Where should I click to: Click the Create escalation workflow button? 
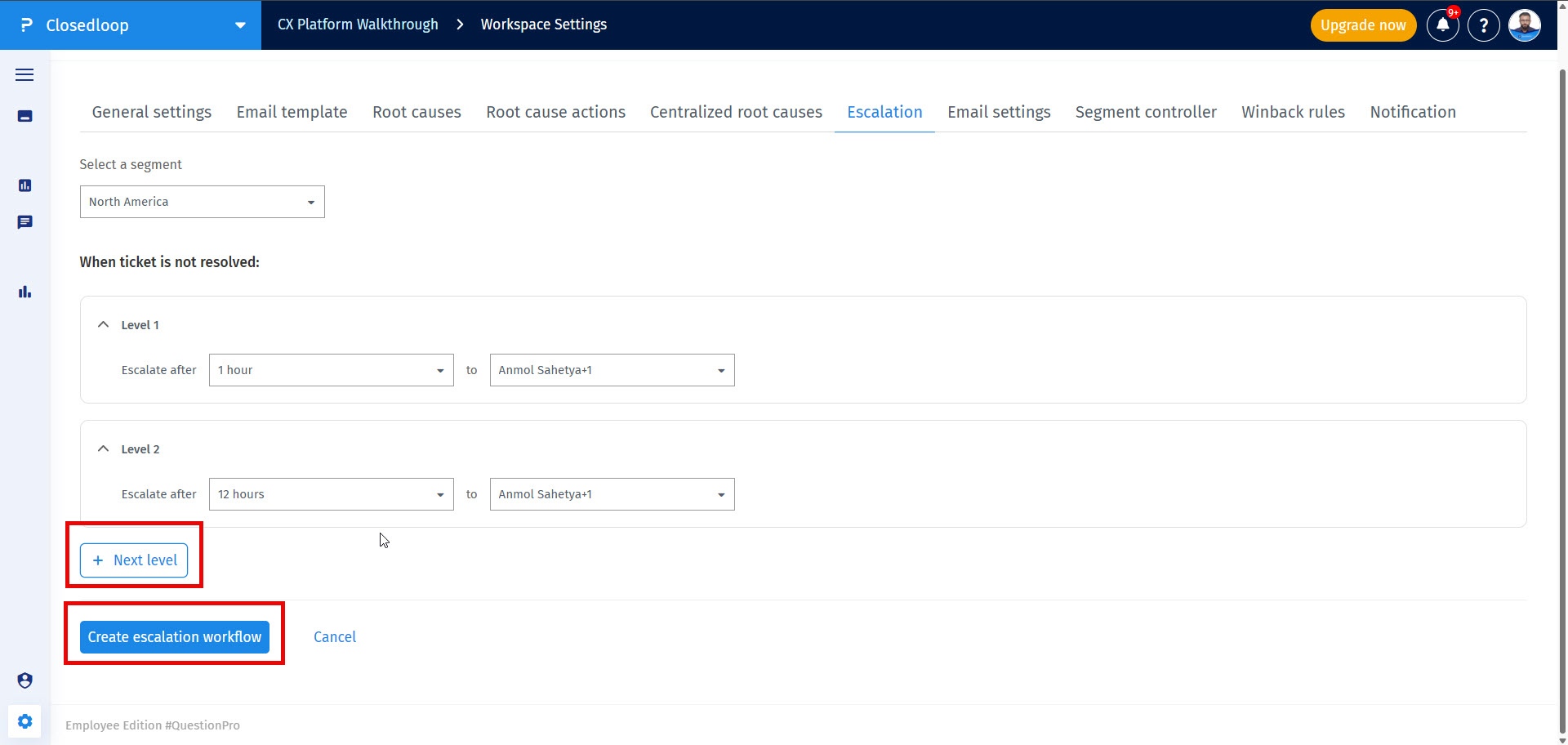(175, 637)
